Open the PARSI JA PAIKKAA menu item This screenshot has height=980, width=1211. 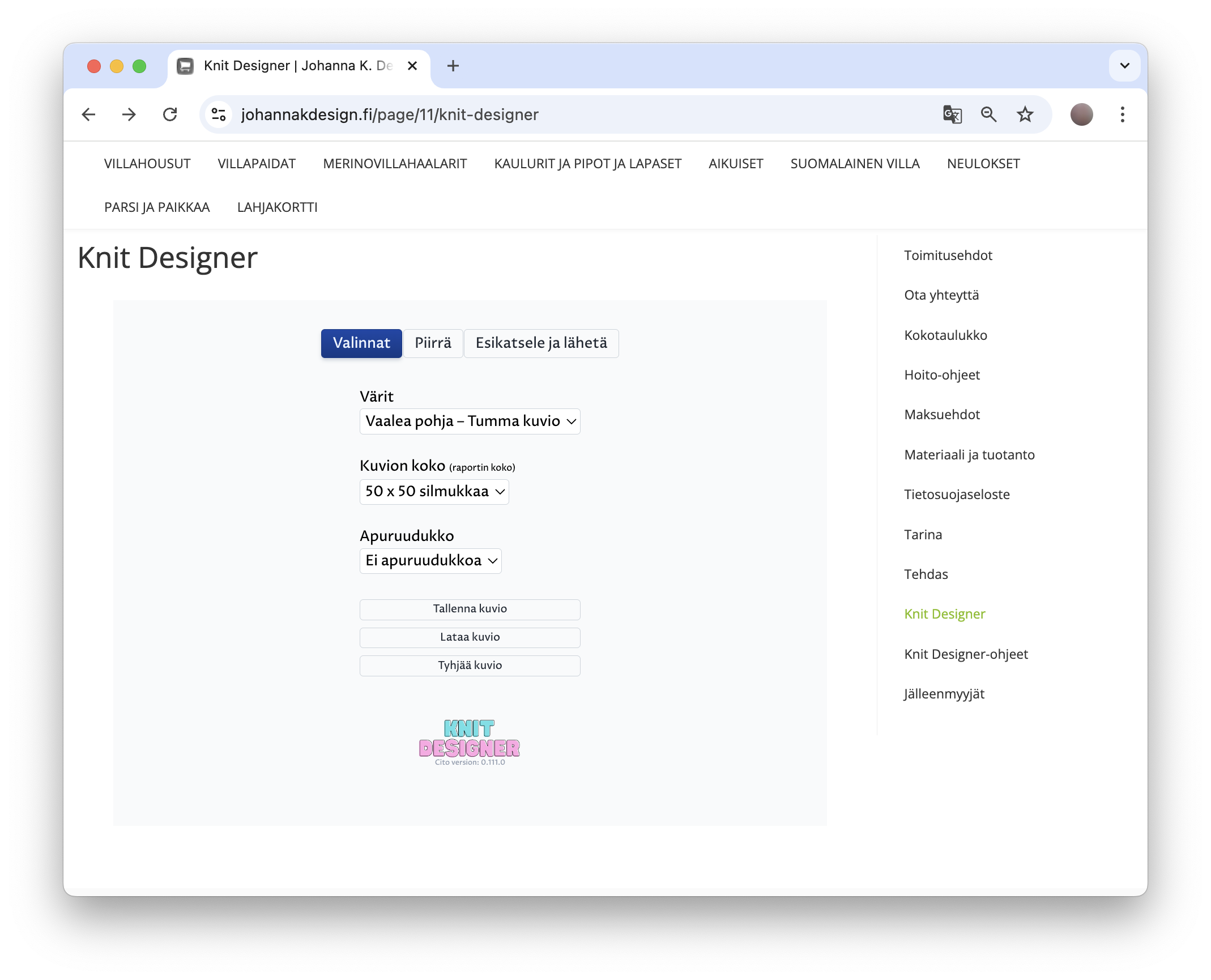tap(157, 207)
